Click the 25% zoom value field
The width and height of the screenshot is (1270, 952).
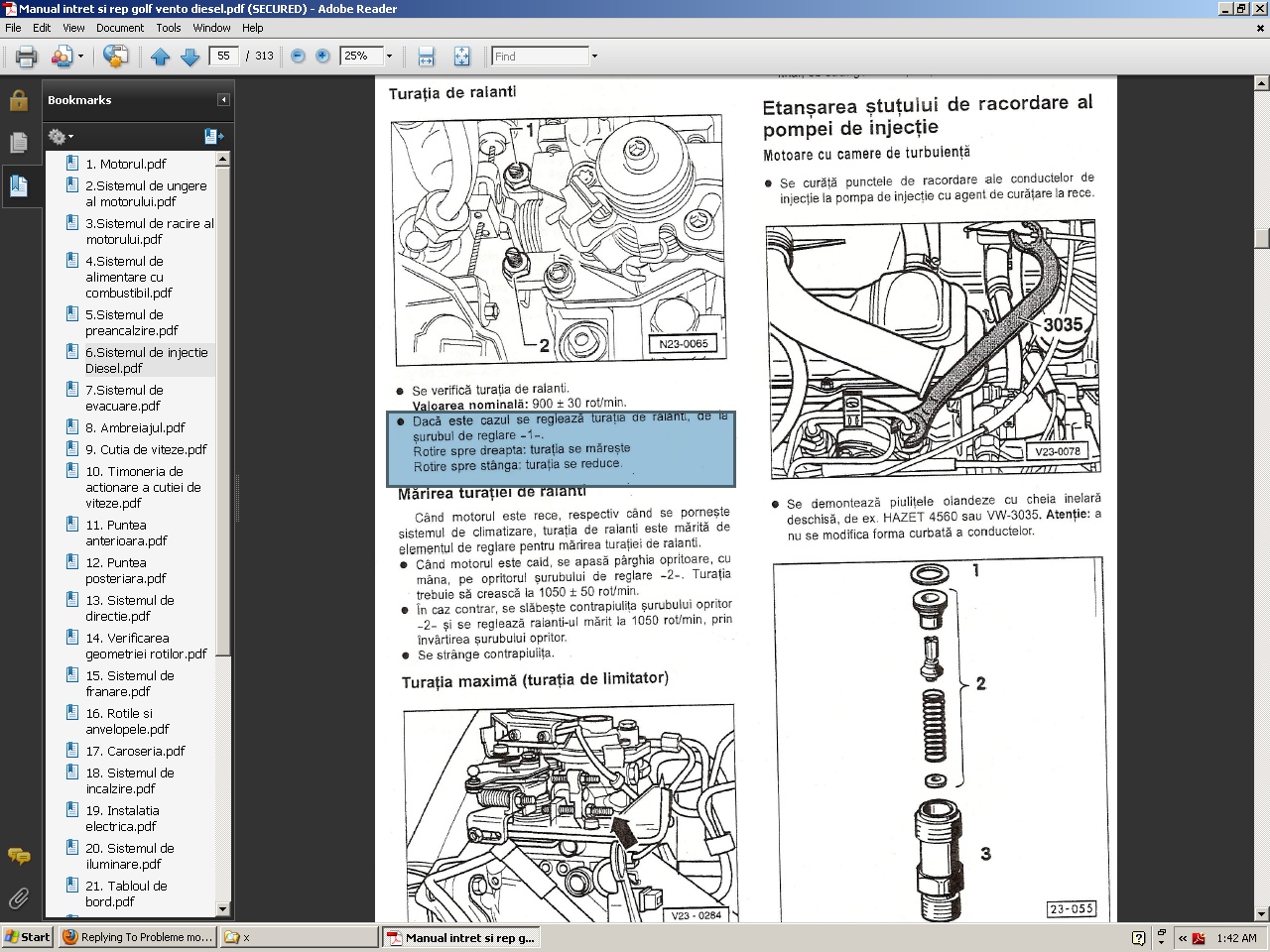[361, 57]
